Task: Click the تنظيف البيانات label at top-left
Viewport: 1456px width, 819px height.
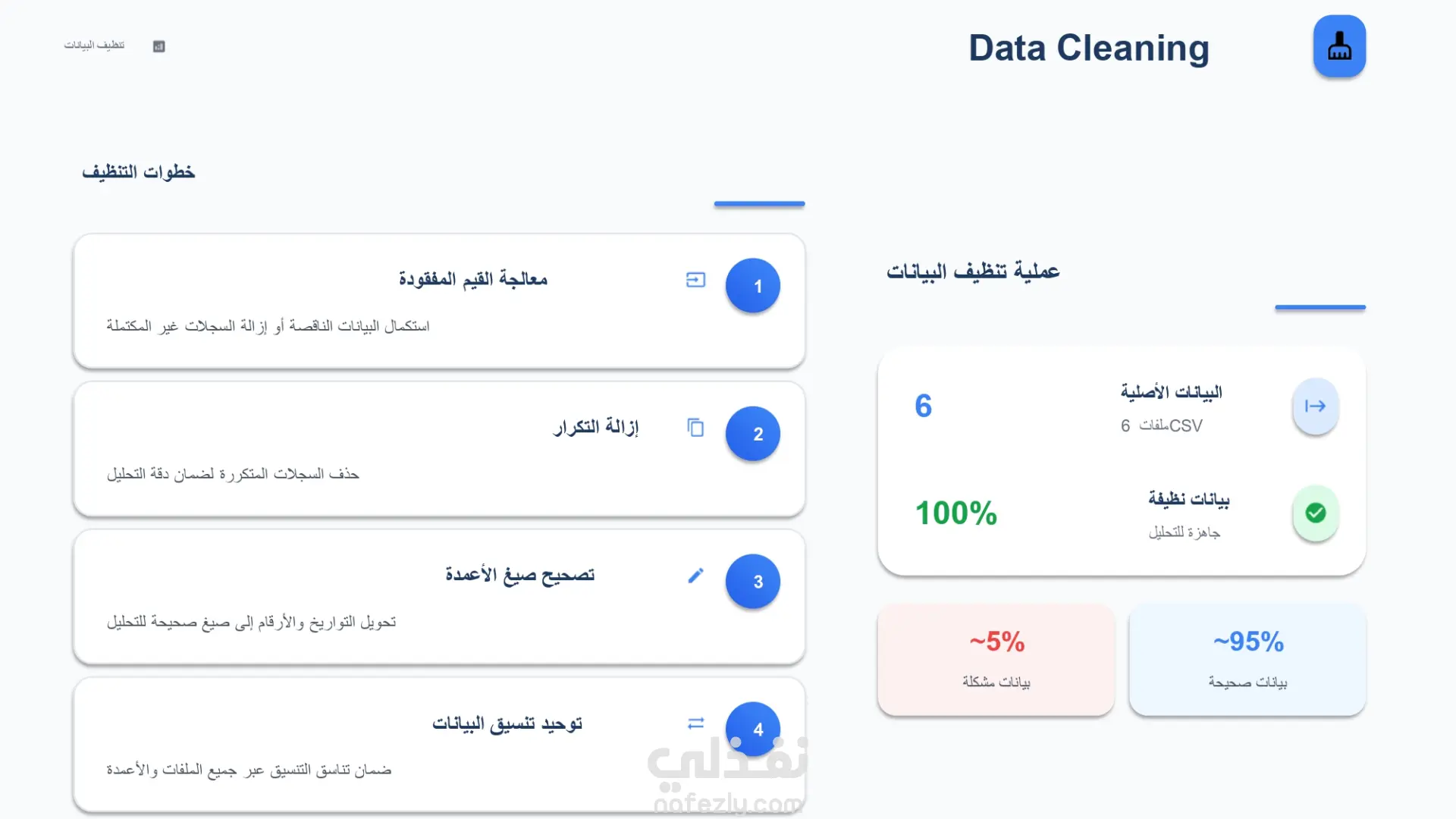Action: [x=94, y=45]
